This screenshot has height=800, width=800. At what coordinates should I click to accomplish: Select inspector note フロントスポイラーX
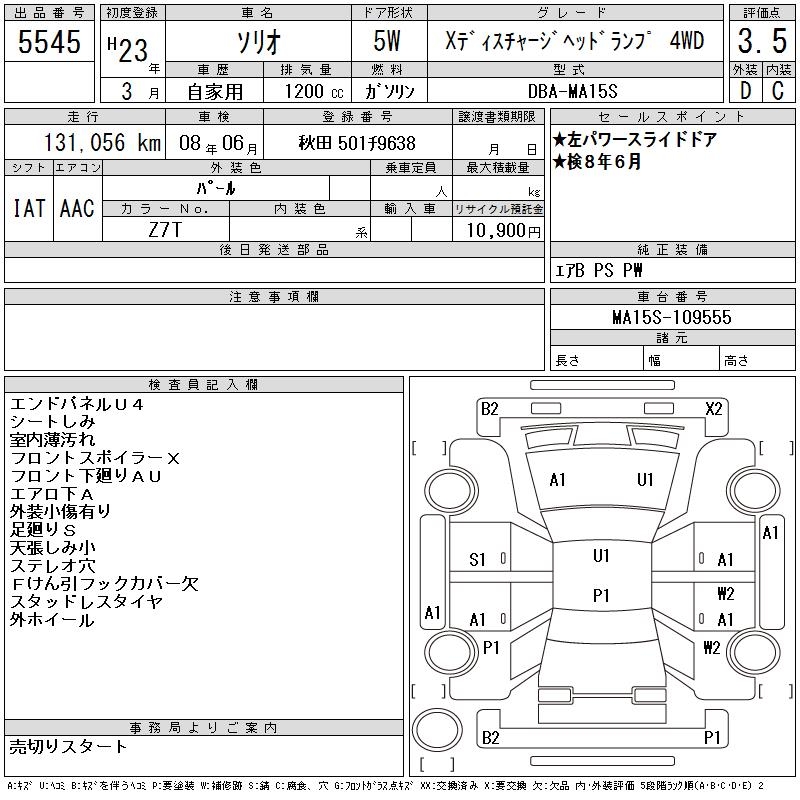coord(95,458)
